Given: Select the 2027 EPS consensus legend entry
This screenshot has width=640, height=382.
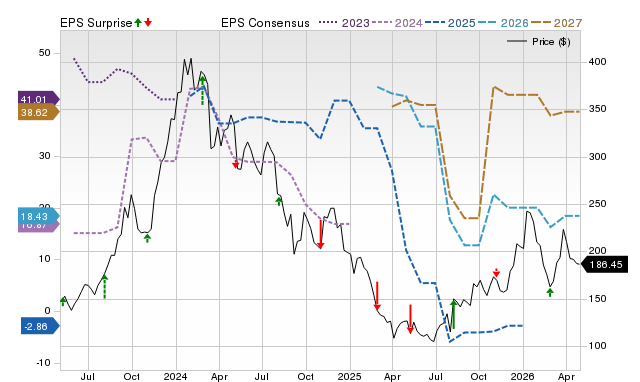Looking at the screenshot, I should [556, 23].
